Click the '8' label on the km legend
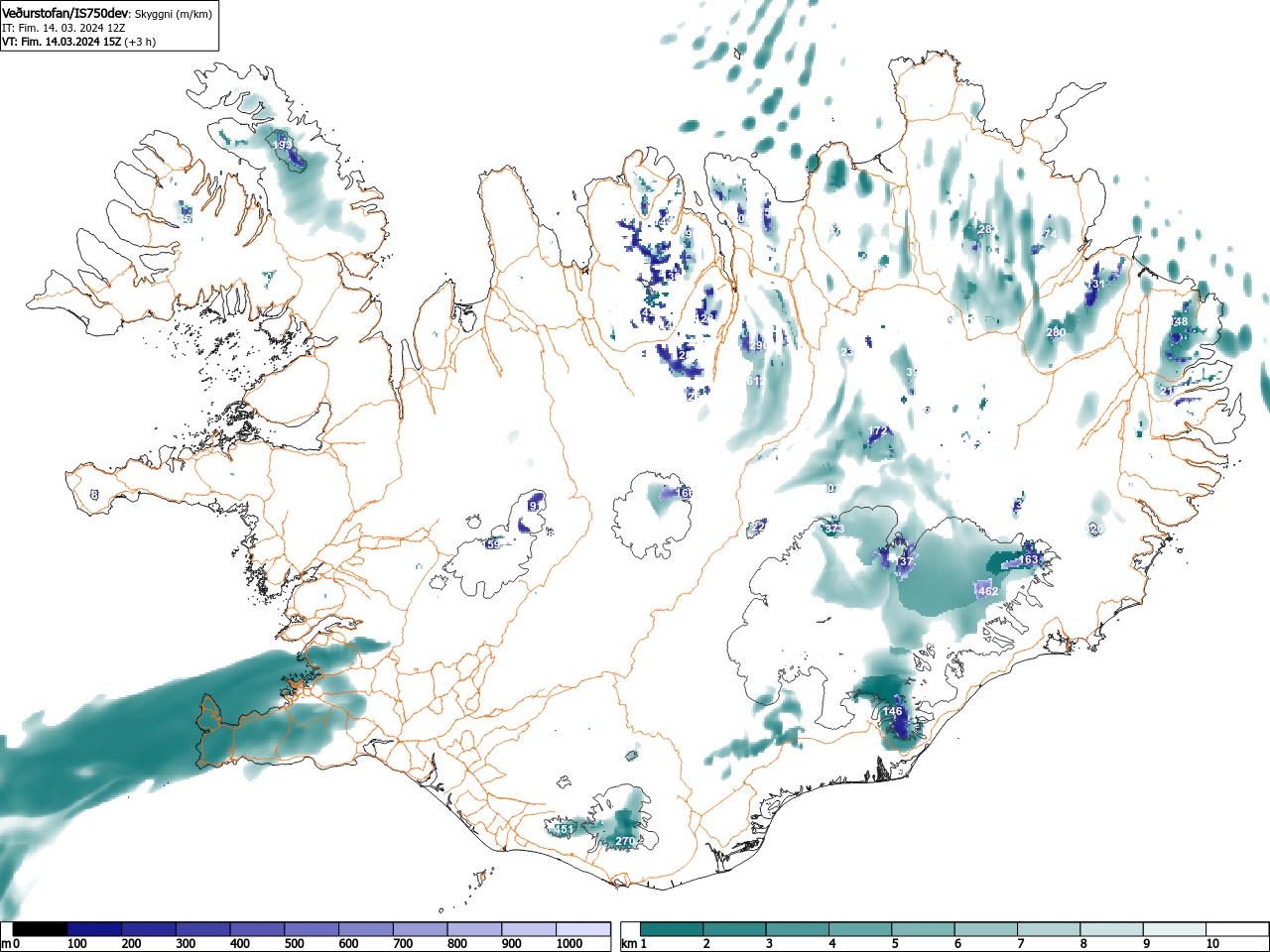Image resolution: width=1270 pixels, height=952 pixels. tap(1083, 944)
